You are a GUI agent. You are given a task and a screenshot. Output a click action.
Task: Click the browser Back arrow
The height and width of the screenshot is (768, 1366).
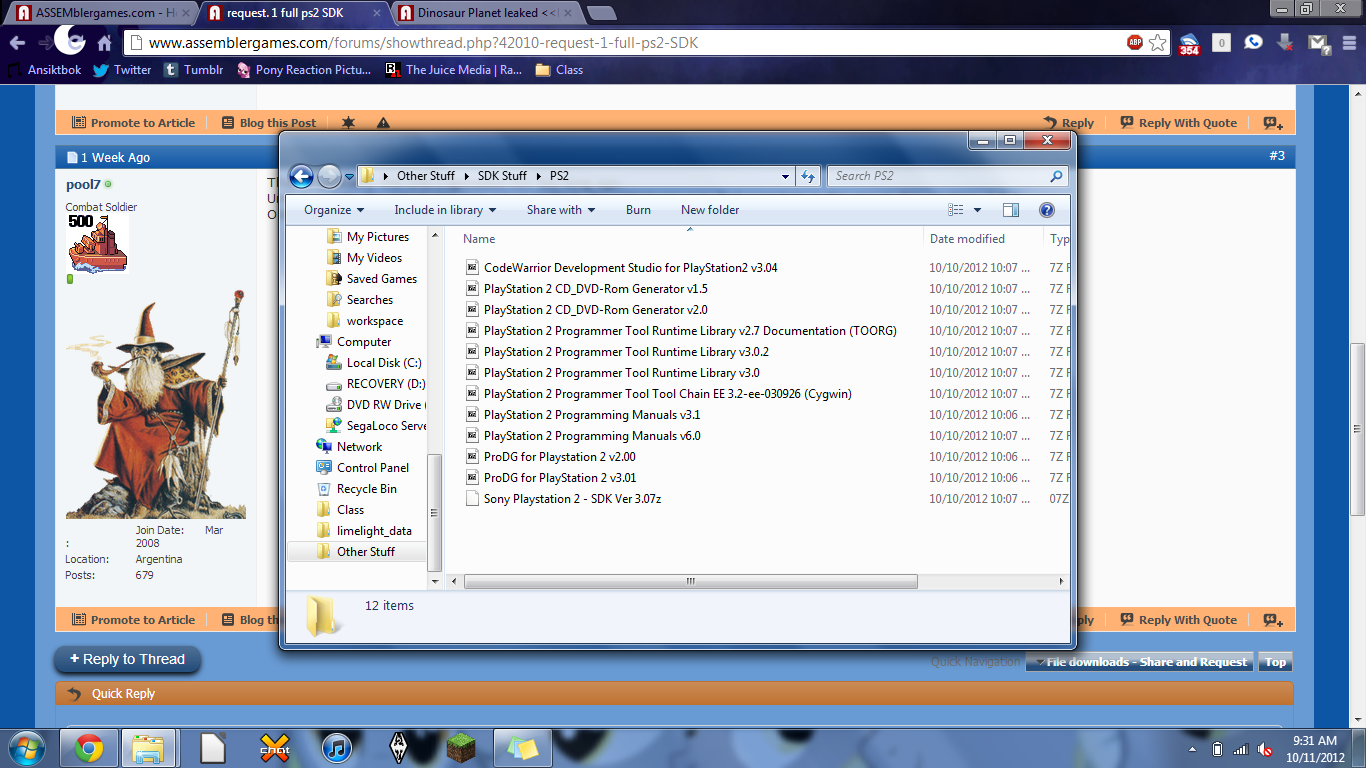17,43
